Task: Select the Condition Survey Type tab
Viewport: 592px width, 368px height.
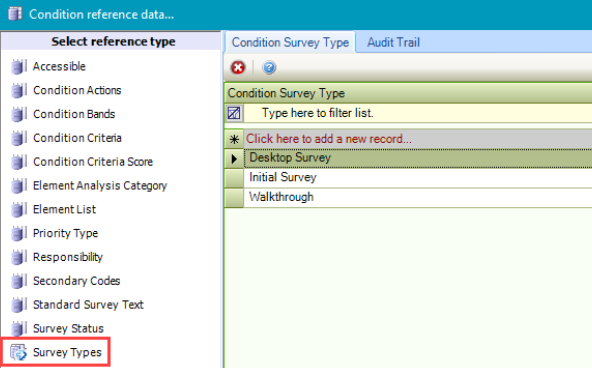Action: pyautogui.click(x=290, y=42)
